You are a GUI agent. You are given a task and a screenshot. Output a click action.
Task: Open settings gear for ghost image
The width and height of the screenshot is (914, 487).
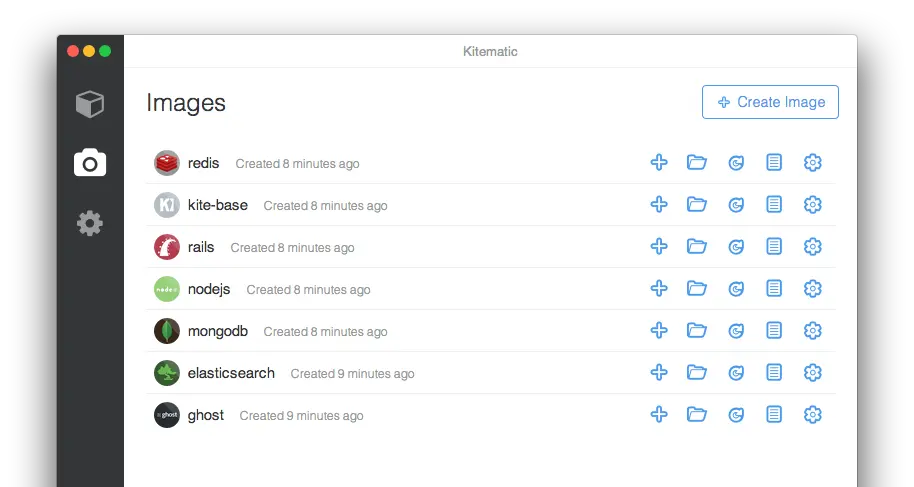coord(813,415)
